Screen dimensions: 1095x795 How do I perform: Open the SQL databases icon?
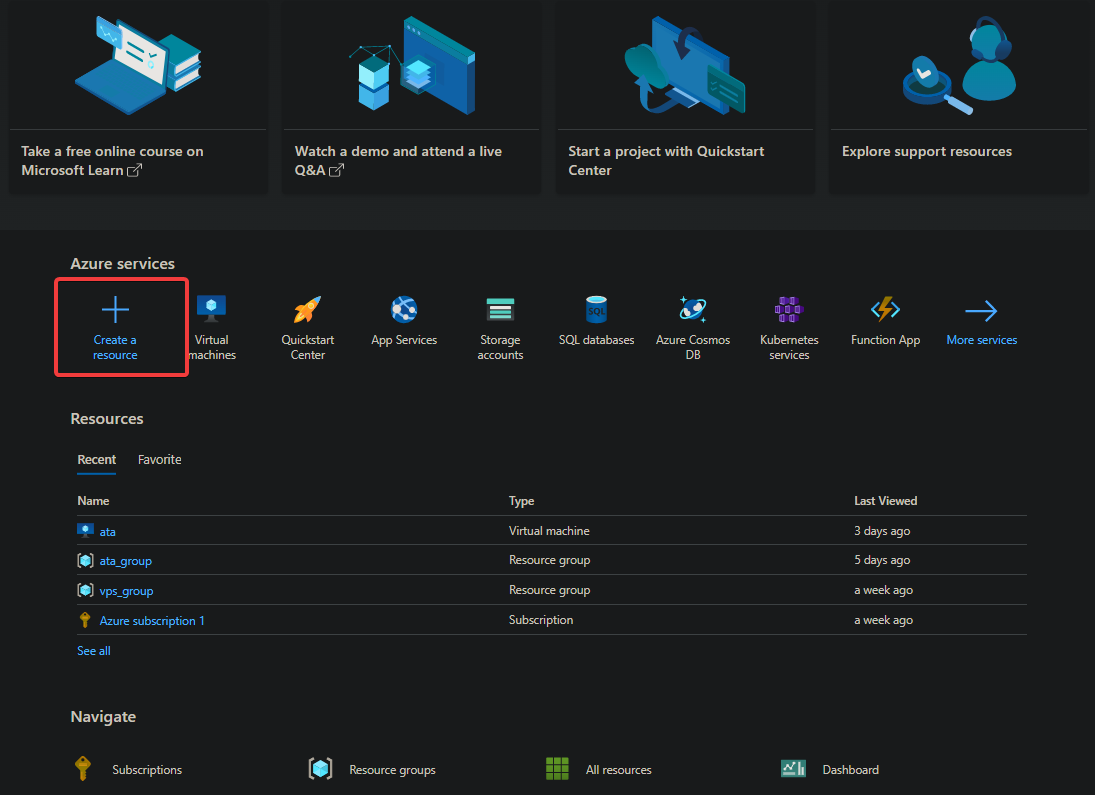tap(596, 309)
